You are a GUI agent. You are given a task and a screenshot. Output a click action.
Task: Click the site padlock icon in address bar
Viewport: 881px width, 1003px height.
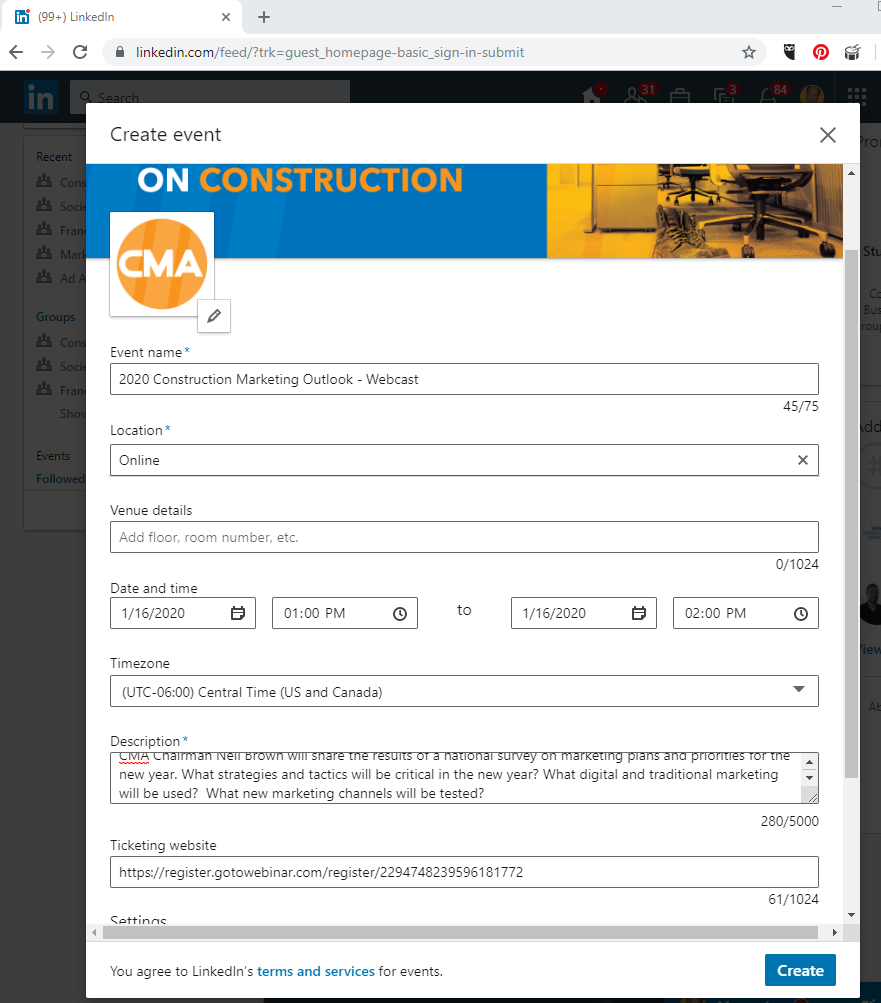[x=120, y=52]
